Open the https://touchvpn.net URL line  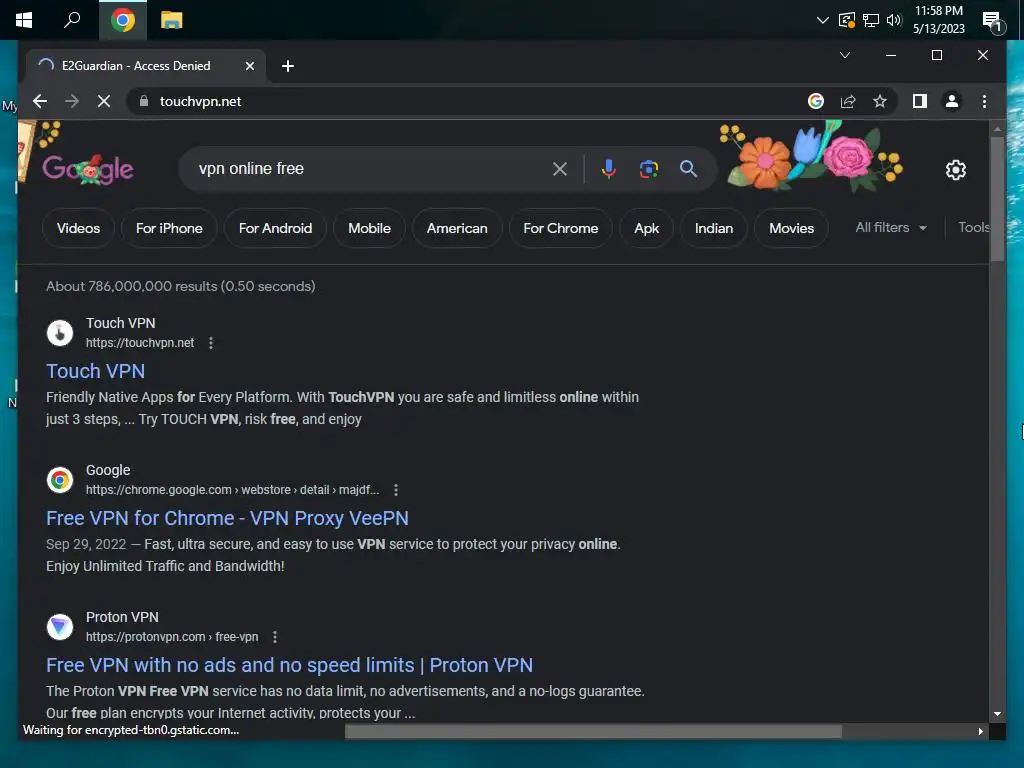[x=140, y=343]
